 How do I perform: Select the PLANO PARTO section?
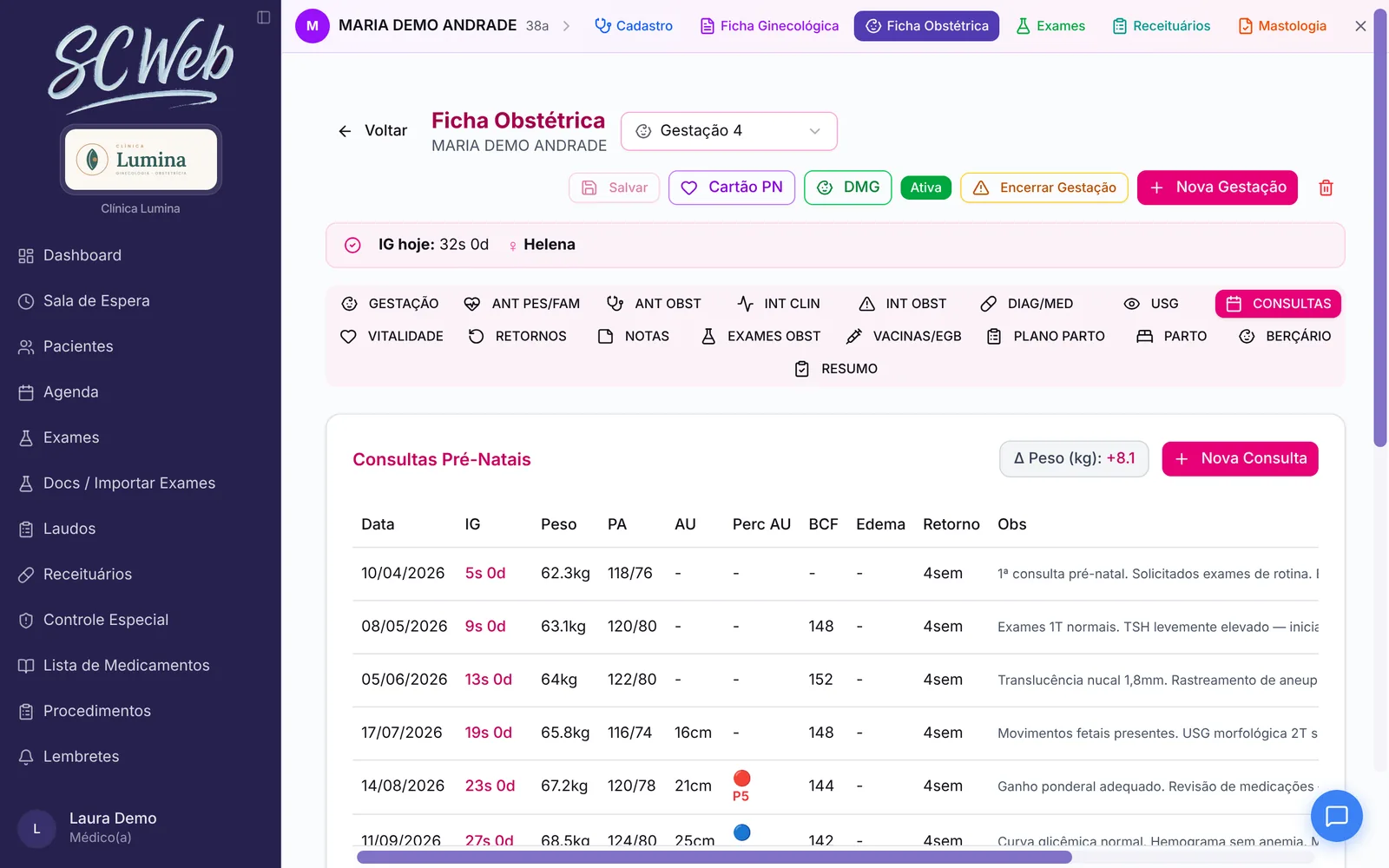tap(1046, 336)
